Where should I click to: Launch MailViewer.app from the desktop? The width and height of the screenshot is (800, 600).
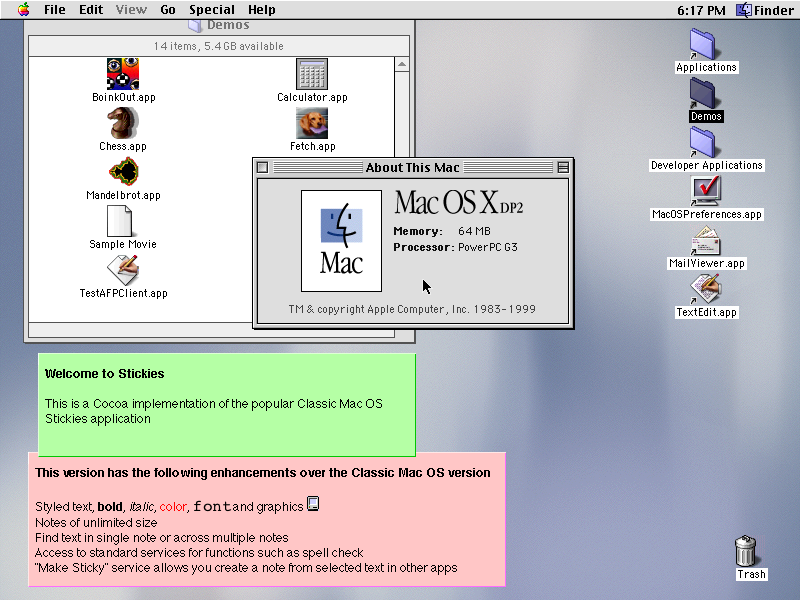click(x=706, y=240)
